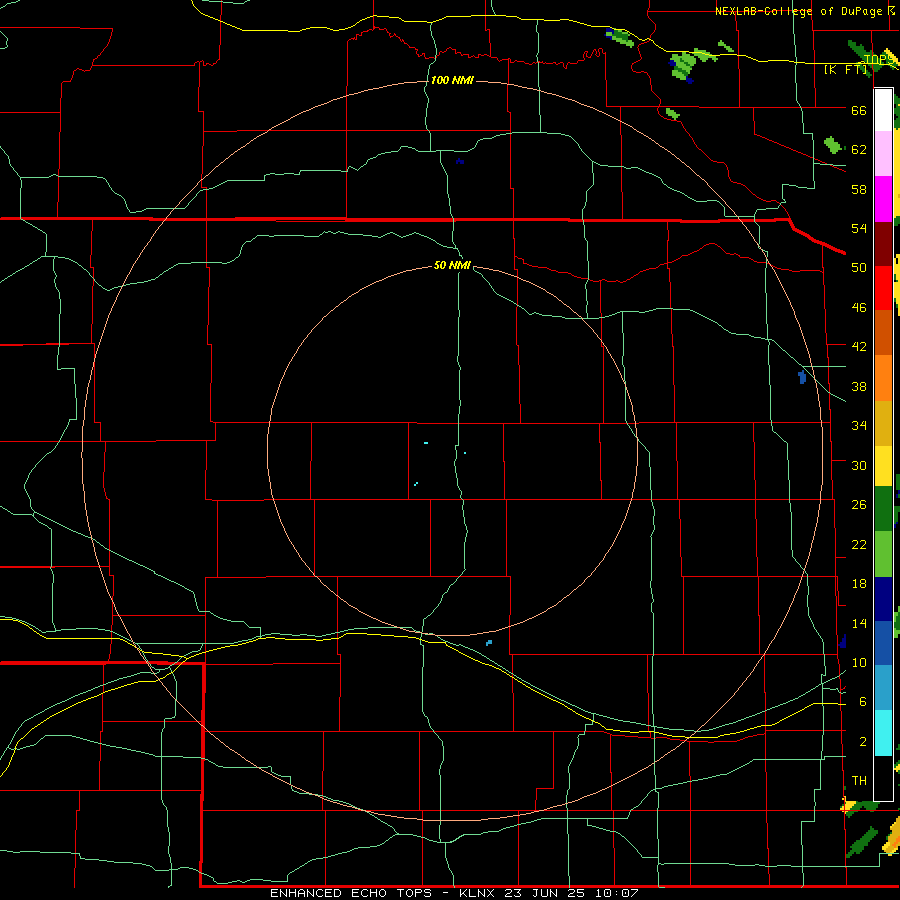This screenshot has height=900, width=900.
Task: Click the black TH threshold legend swatch
Action: click(883, 778)
